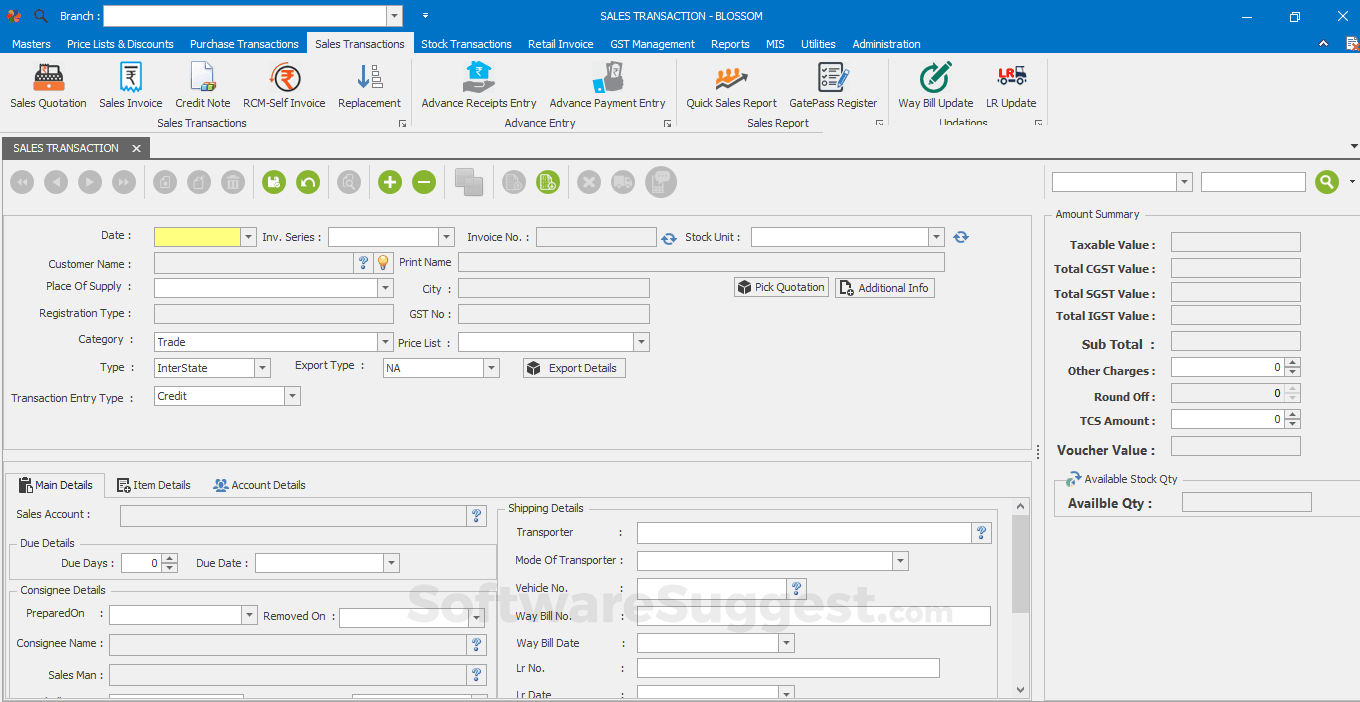Click the green plus add button
This screenshot has height=702, width=1360.
[390, 182]
